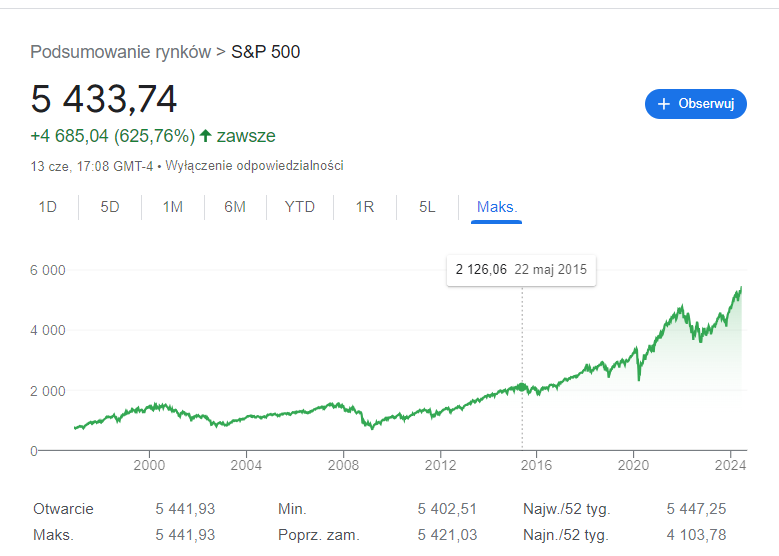Show the YTD chart range
779x556 pixels.
coord(299,207)
